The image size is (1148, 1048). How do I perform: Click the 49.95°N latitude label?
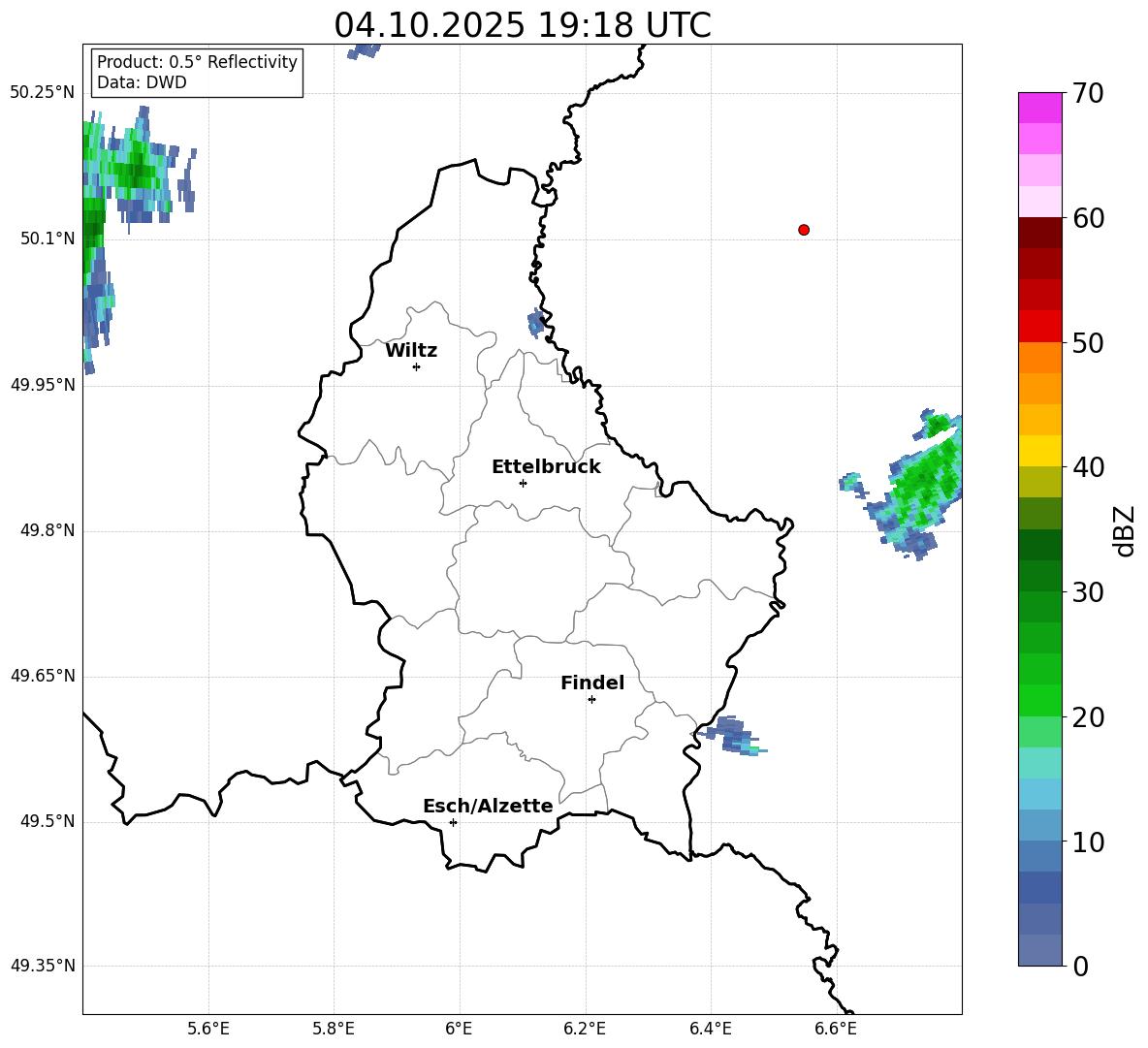43,385
